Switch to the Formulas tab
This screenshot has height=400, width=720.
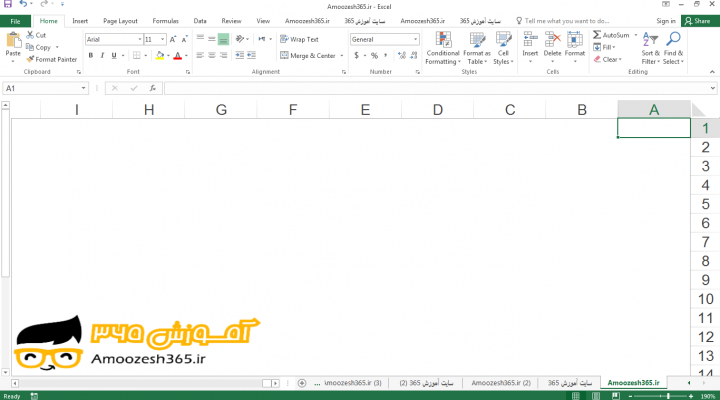pyautogui.click(x=165, y=21)
